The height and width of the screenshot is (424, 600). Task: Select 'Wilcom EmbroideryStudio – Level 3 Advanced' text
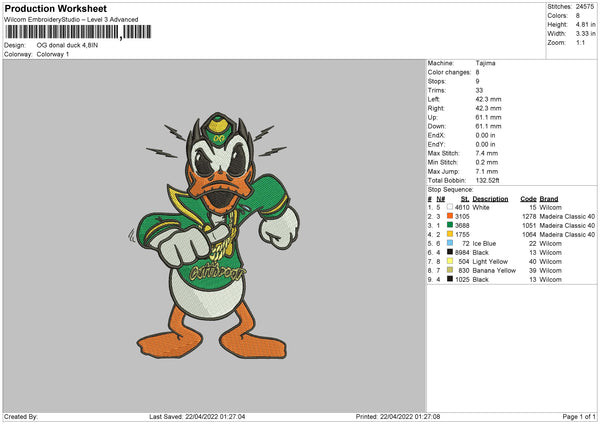click(x=71, y=20)
